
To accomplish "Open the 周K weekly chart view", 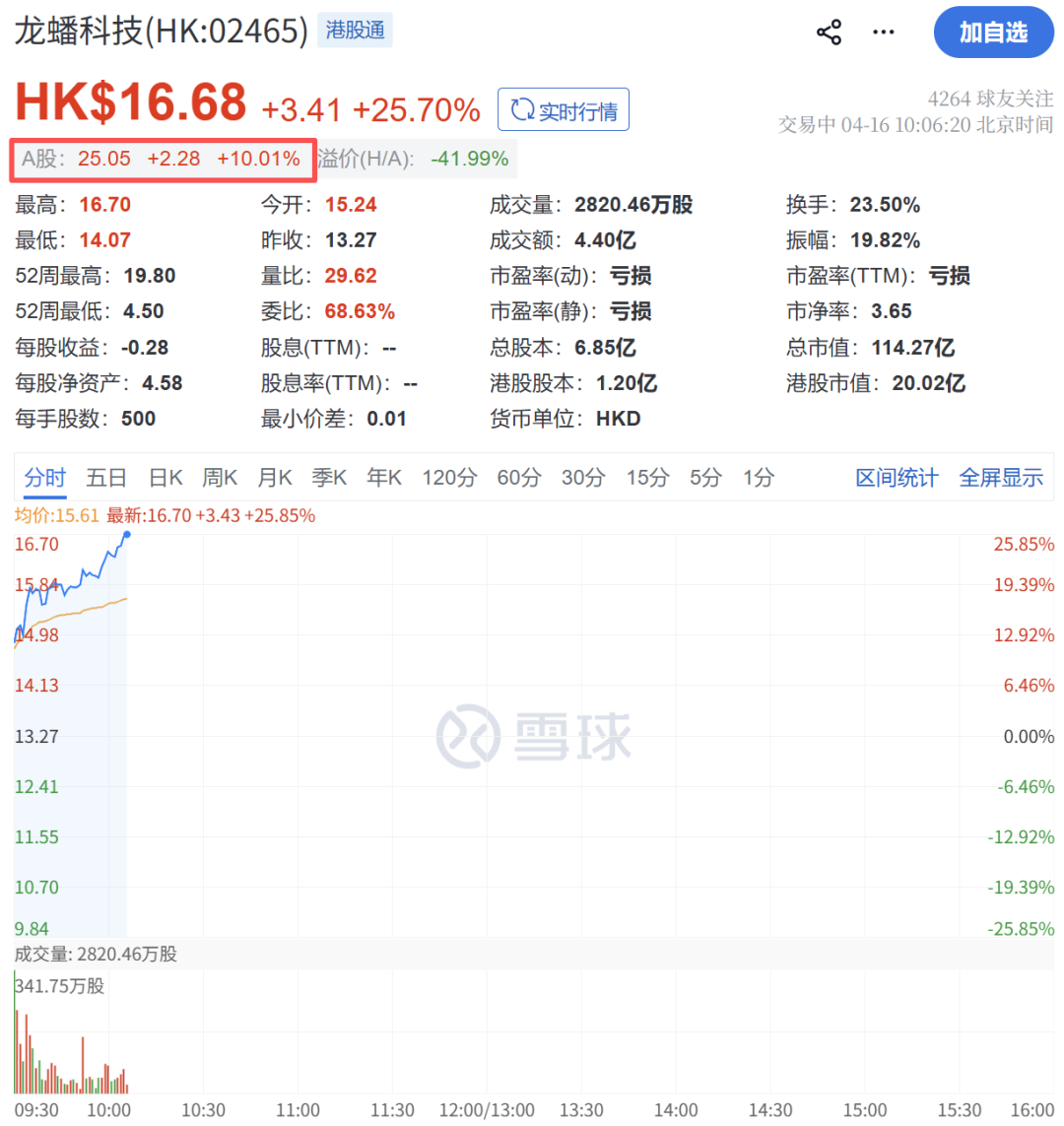I will pyautogui.click(x=220, y=477).
